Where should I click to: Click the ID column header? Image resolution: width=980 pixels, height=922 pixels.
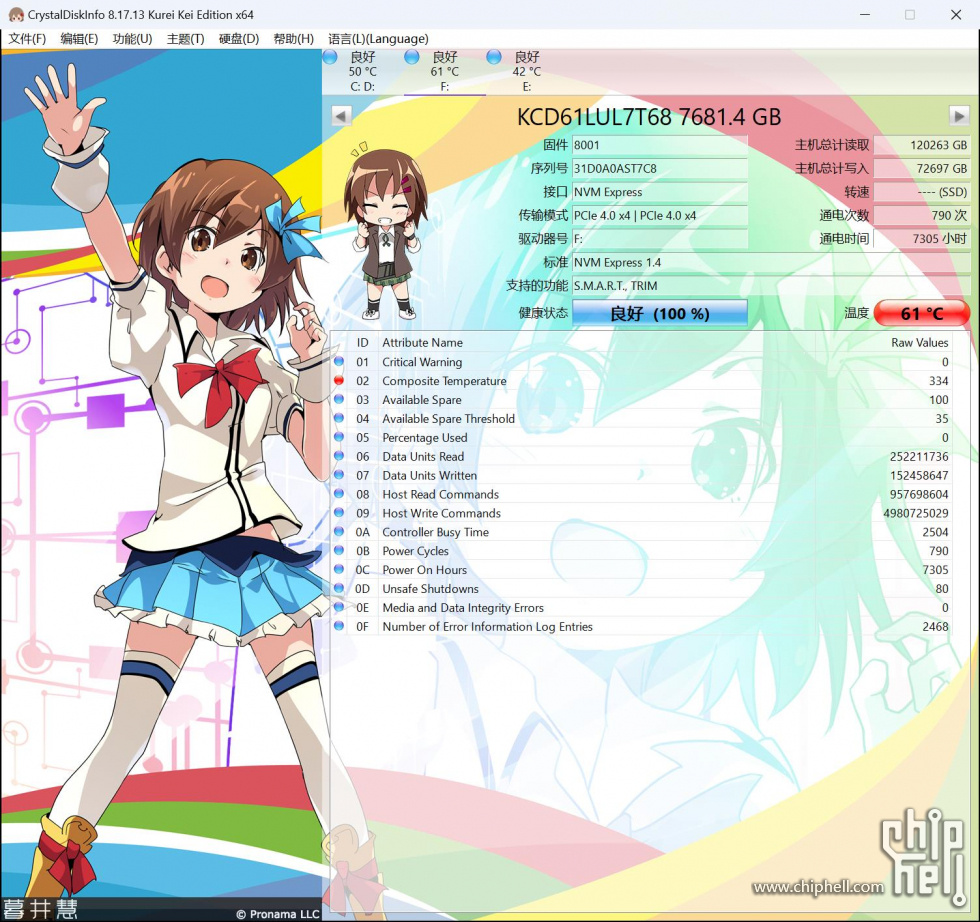(362, 343)
